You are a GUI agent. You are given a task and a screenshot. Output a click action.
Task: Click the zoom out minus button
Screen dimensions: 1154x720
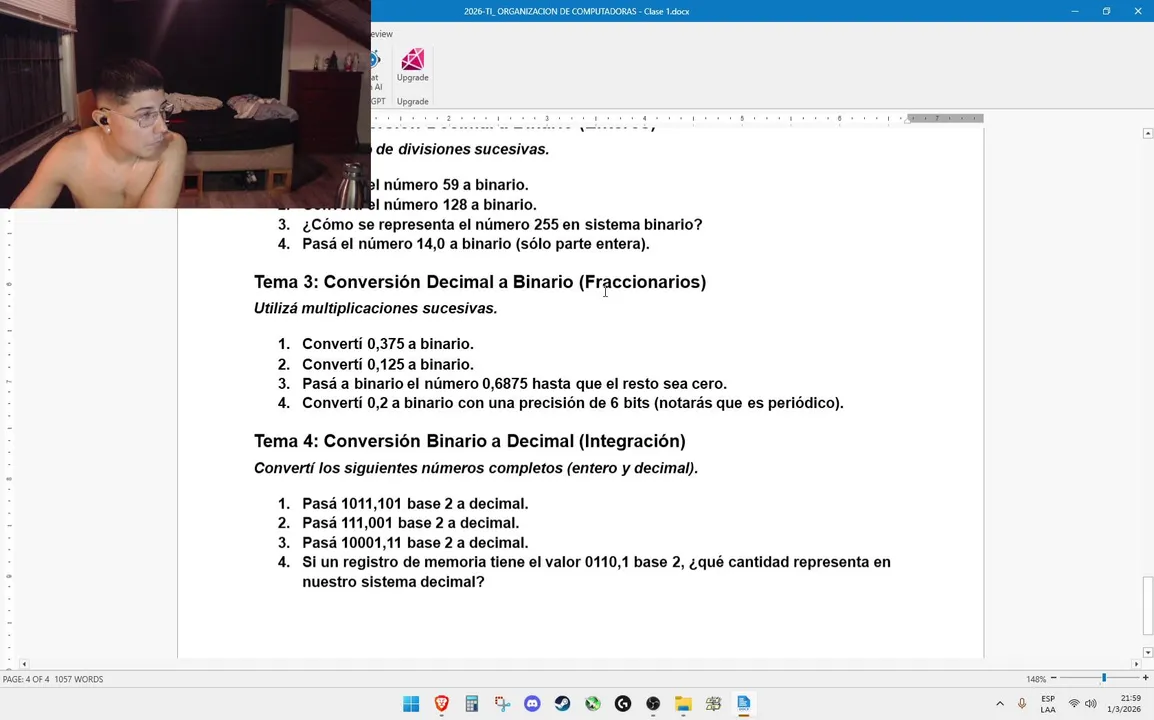(1054, 678)
